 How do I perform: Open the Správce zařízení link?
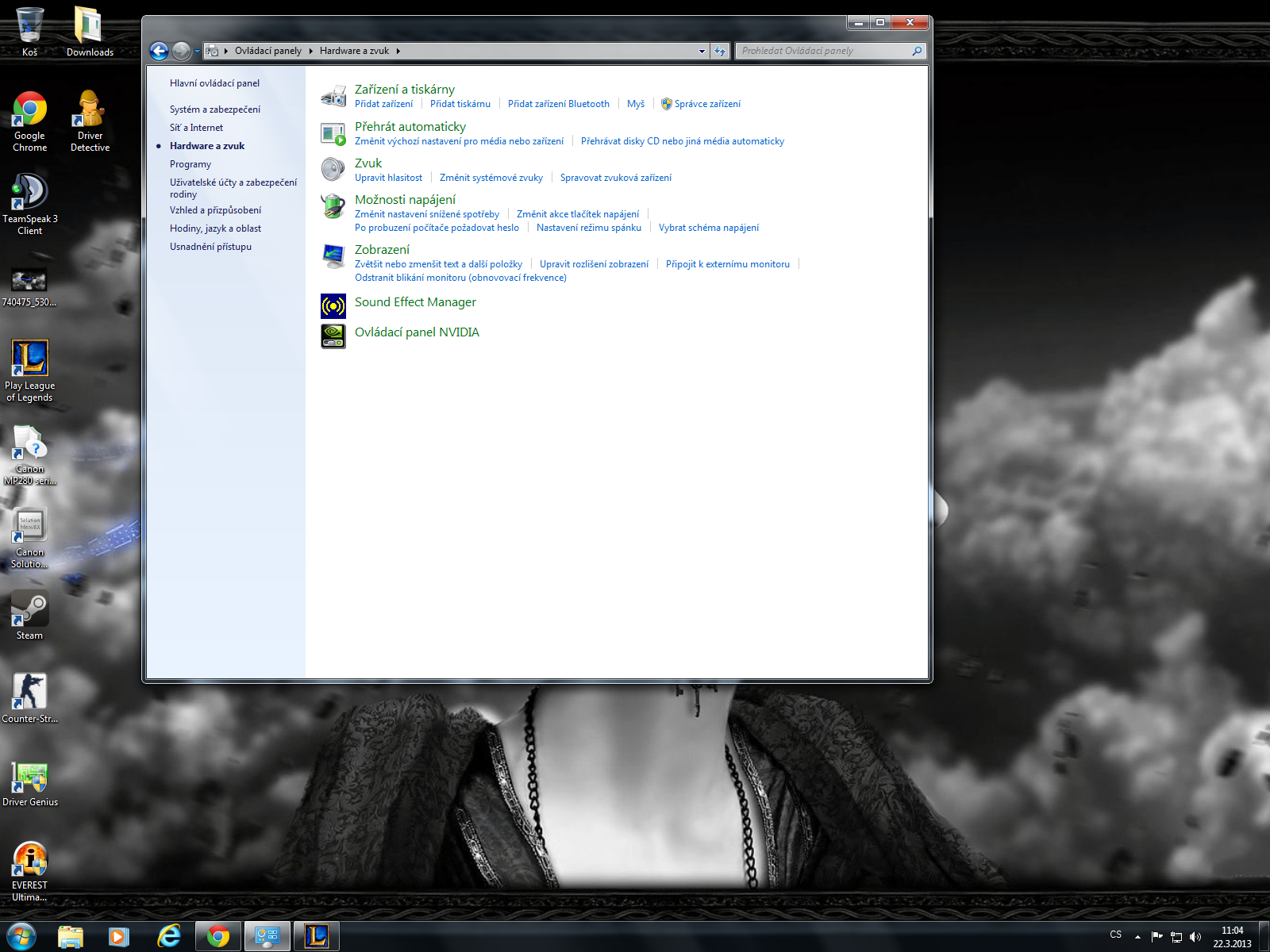(x=707, y=104)
